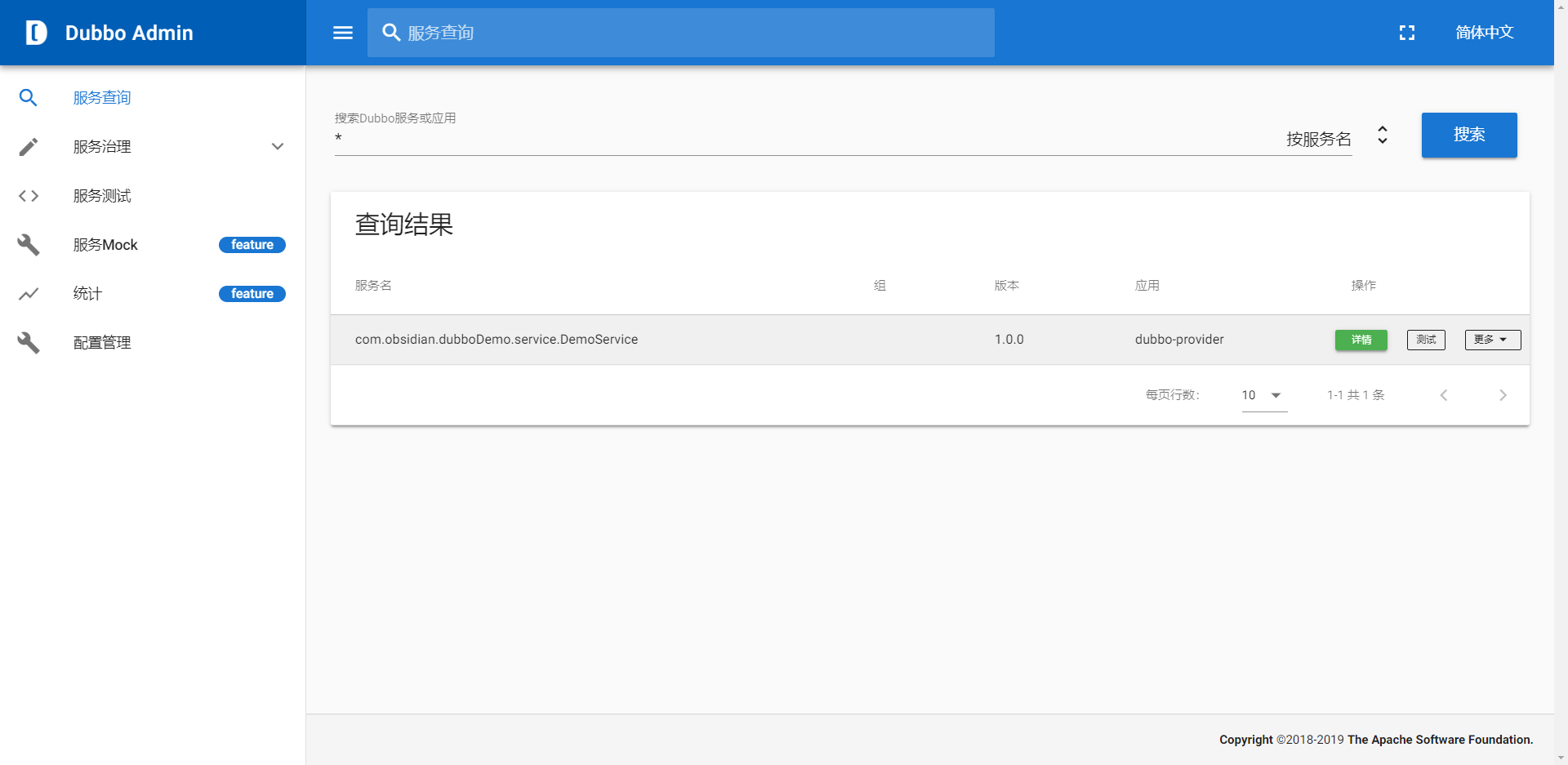The width and height of the screenshot is (1568, 765).
Task: Click the 每页行数 label
Action: [x=1173, y=395]
